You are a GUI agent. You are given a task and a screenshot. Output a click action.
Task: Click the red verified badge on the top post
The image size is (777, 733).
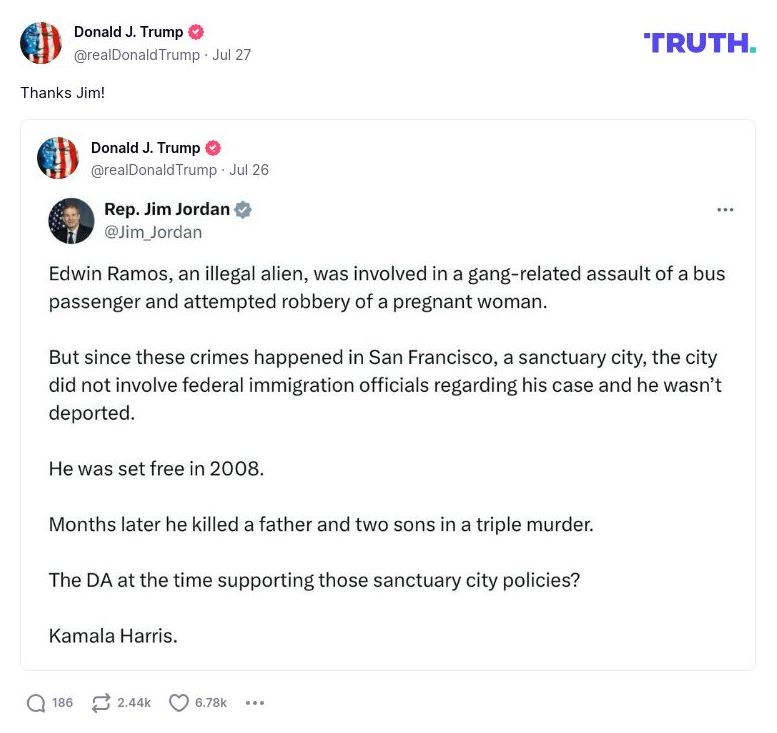click(x=196, y=32)
